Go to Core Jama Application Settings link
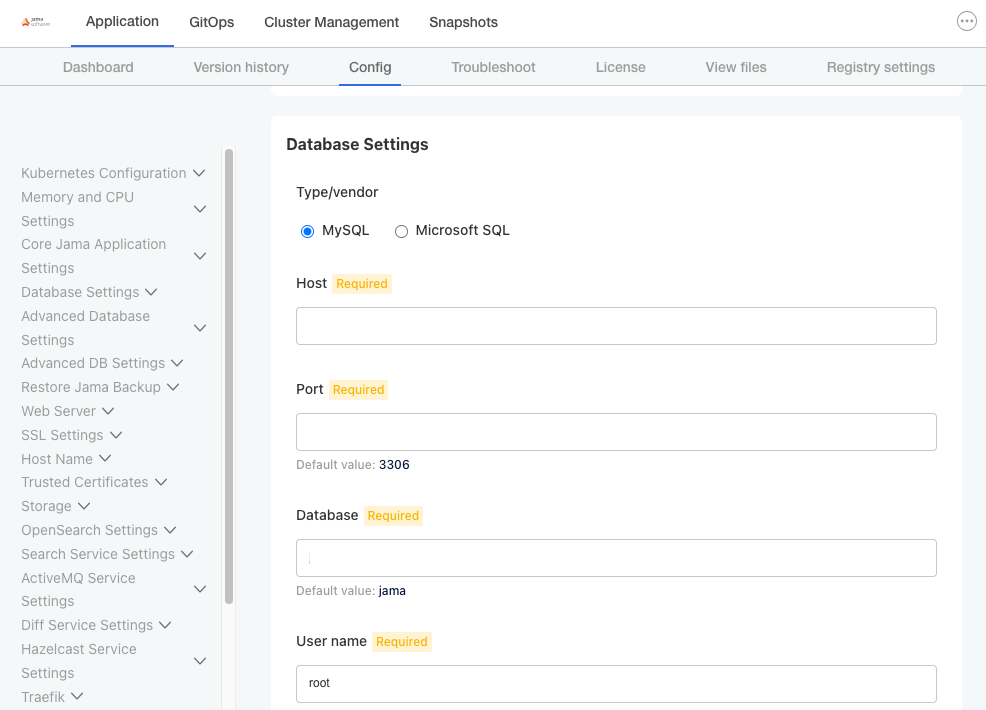This screenshot has width=986, height=710. [x=94, y=256]
